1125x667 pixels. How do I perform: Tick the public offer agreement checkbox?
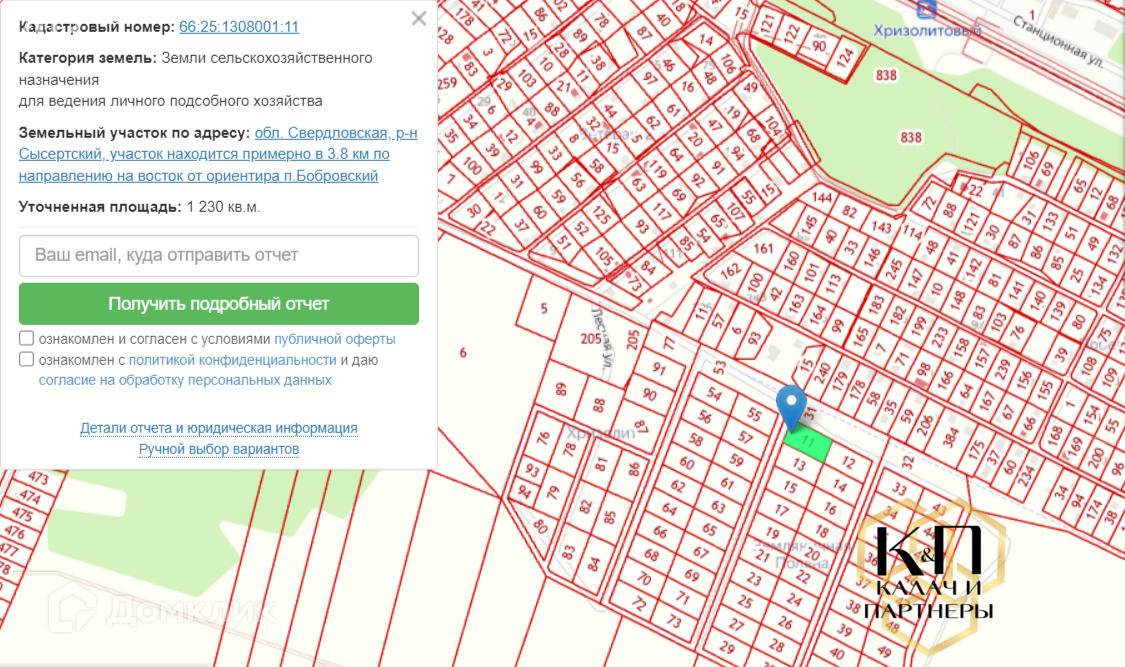point(27,338)
